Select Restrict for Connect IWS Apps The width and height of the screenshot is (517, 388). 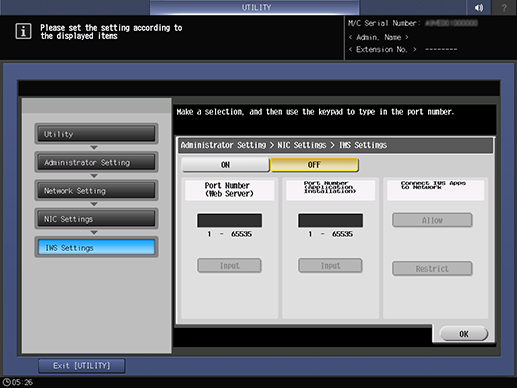tap(432, 268)
